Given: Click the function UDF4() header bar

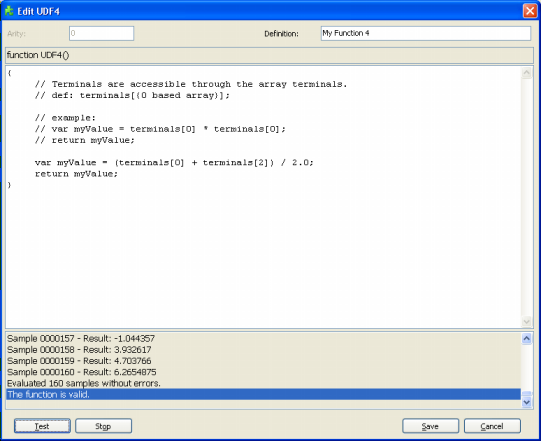Looking at the screenshot, I should [x=269, y=55].
